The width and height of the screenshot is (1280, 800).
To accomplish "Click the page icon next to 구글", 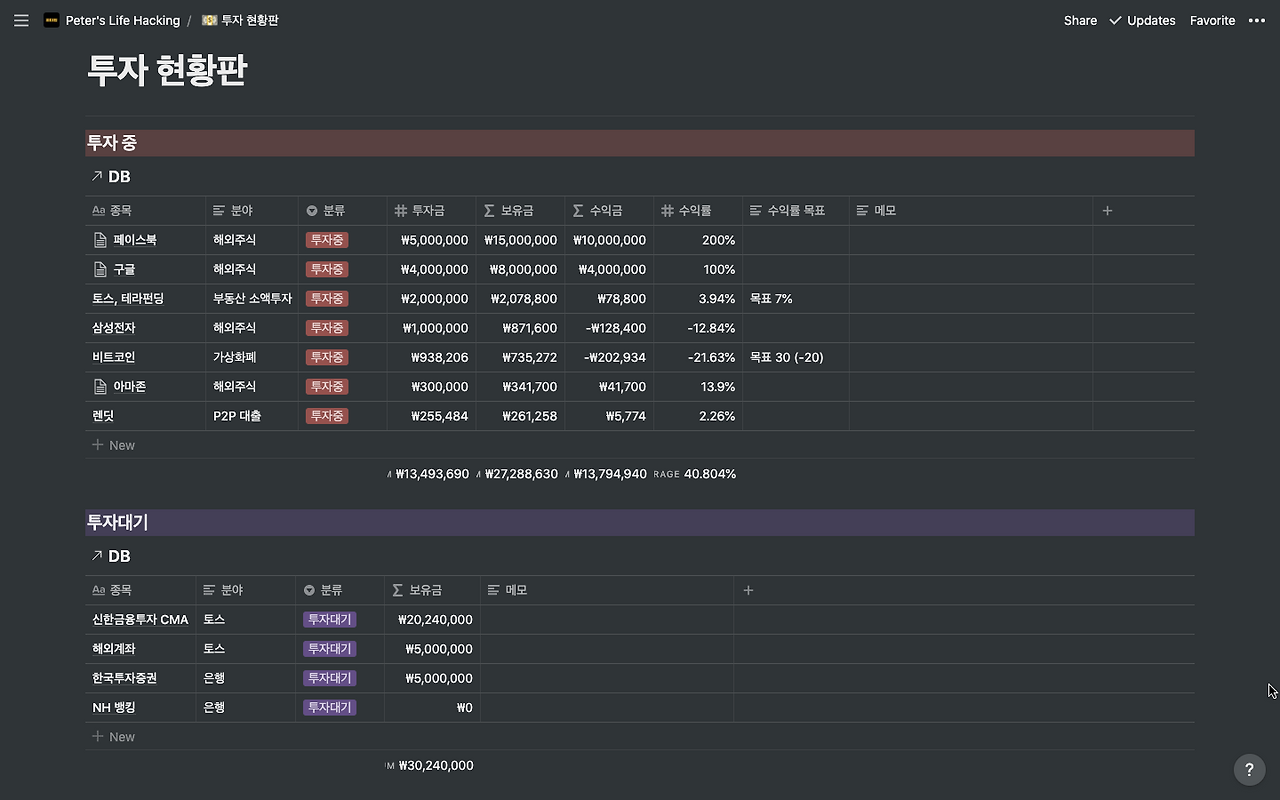I will pos(100,269).
